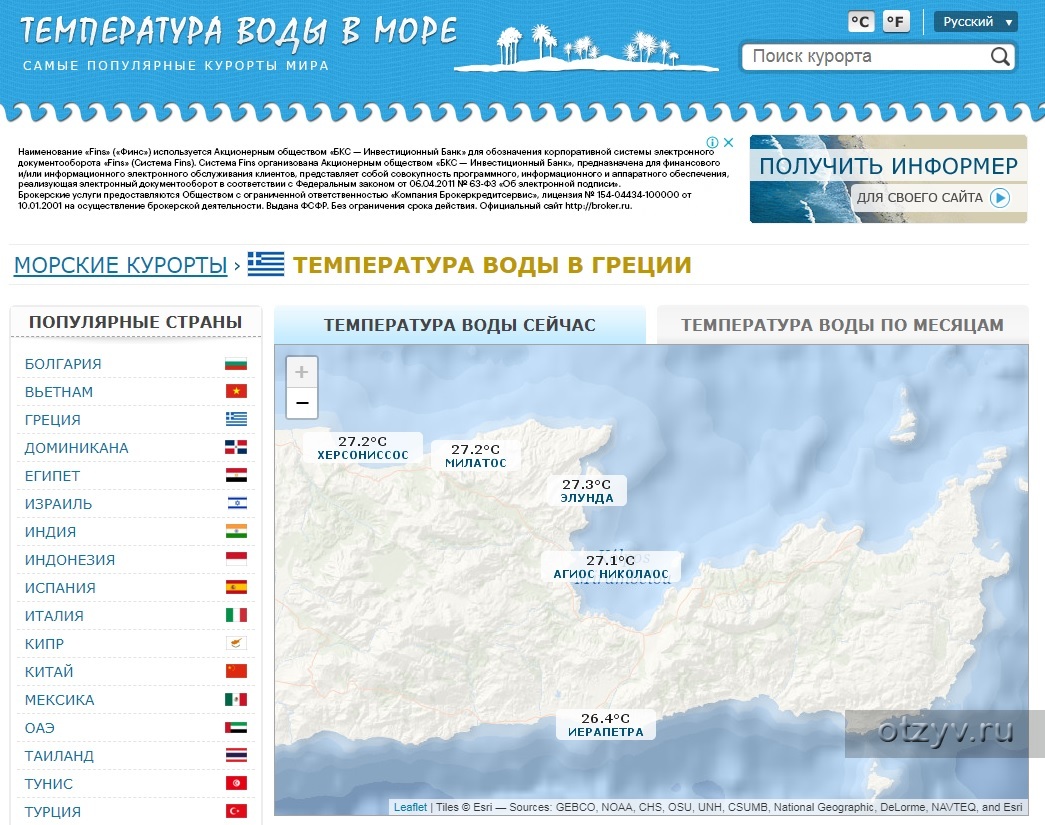Viewport: 1045px width, 825px height.
Task: Switch to 'Температура воды по месяцам' tab
Action: (x=841, y=325)
